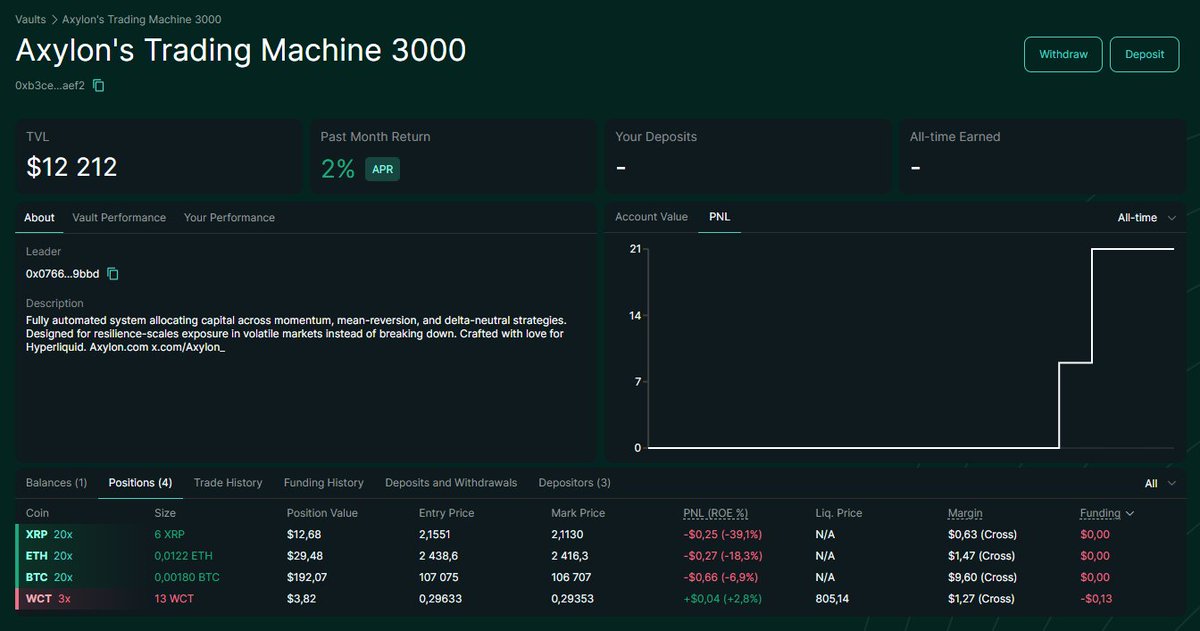Click the 2% past month return value
The width and height of the screenshot is (1200, 631).
click(338, 168)
